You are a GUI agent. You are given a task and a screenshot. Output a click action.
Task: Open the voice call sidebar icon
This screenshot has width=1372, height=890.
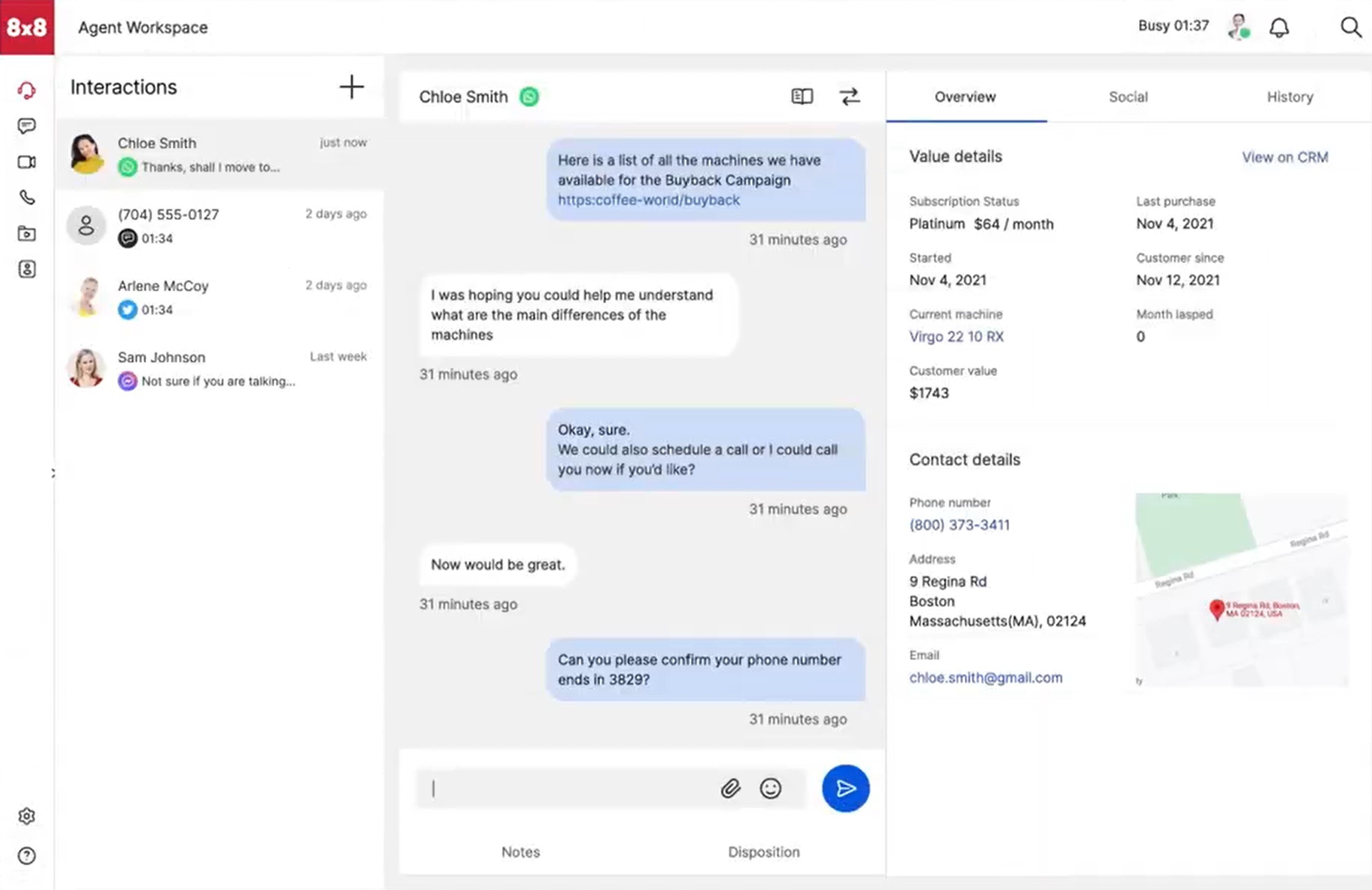(x=27, y=197)
